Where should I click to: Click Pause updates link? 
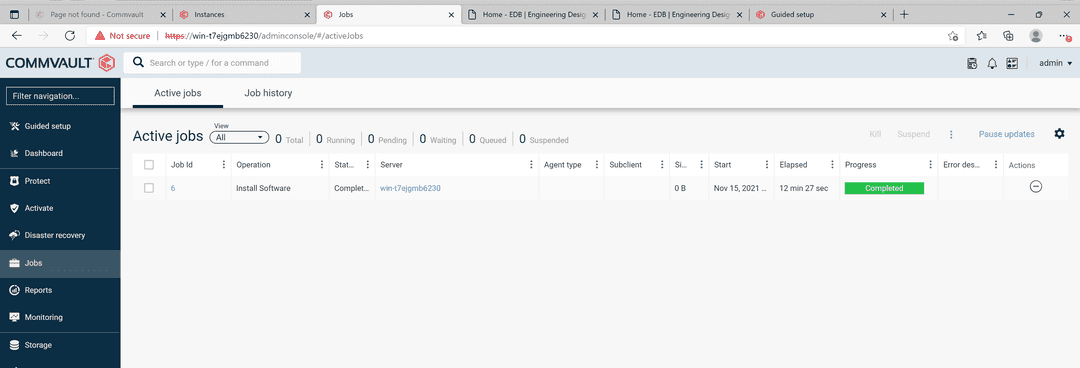(1006, 134)
